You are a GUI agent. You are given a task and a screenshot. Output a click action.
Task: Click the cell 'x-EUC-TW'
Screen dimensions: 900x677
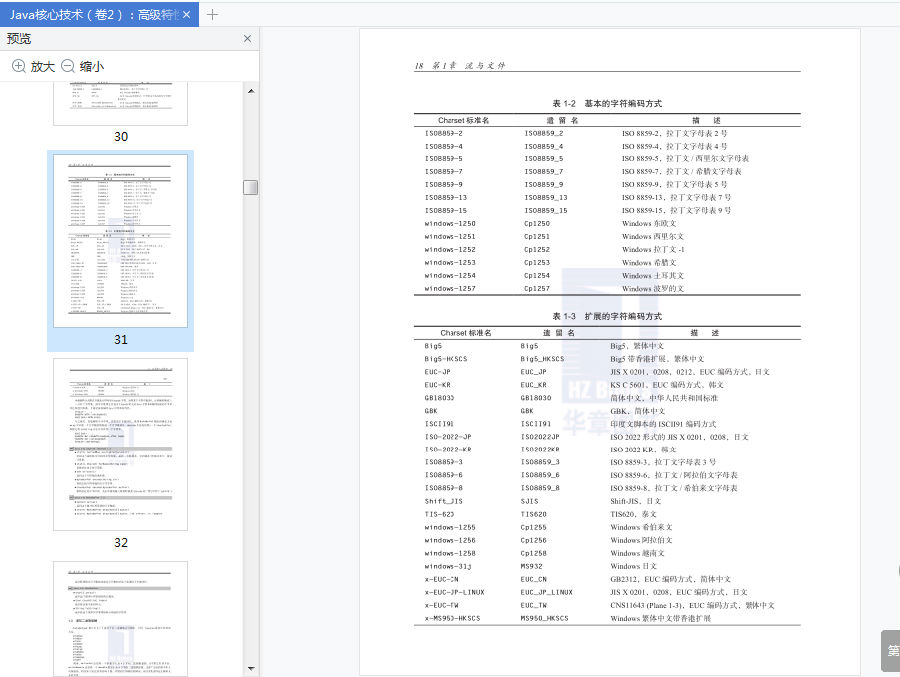point(441,605)
